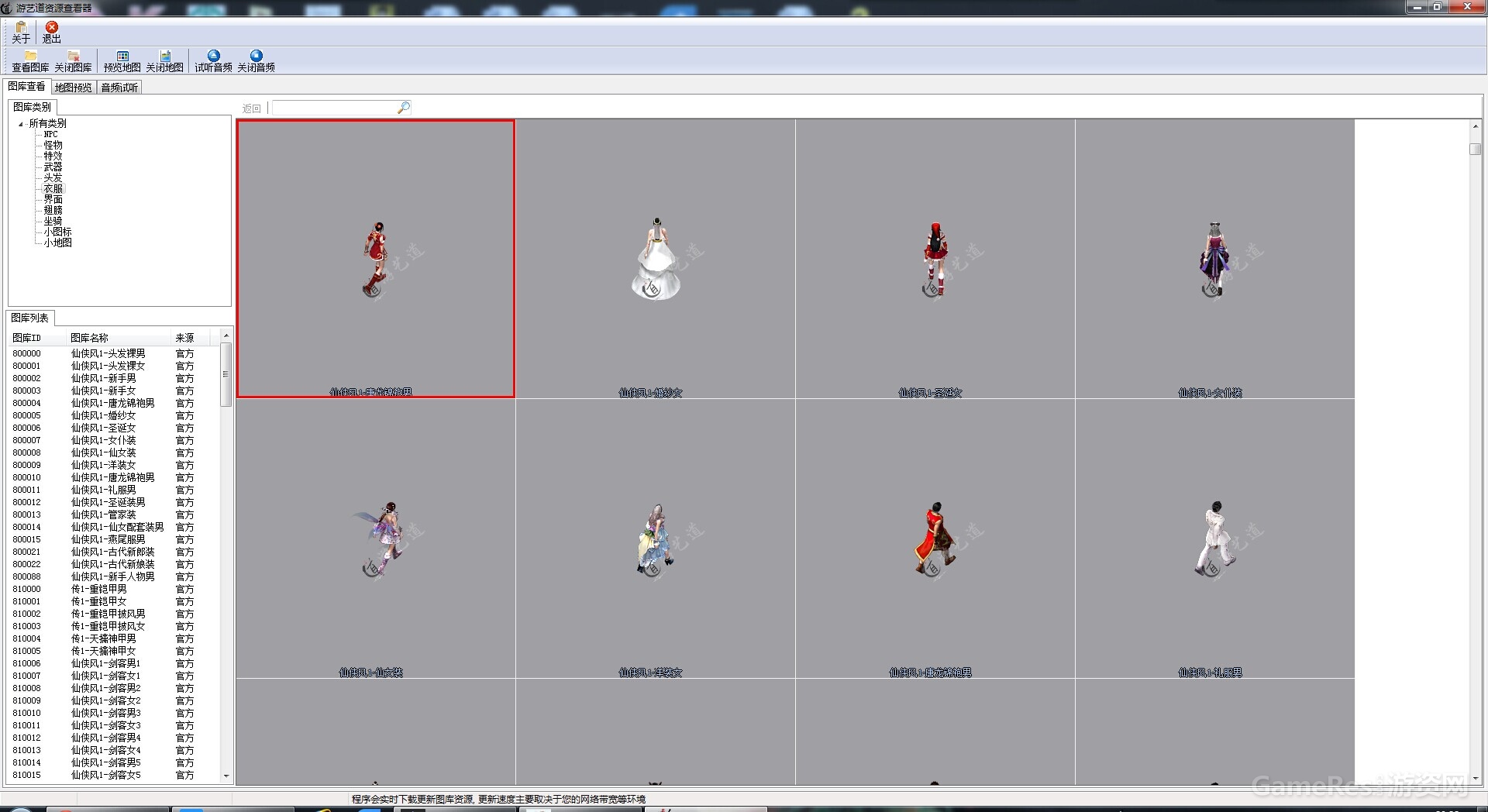Select list row 800022 古代新娘装
The width and height of the screenshot is (1488, 812).
point(114,564)
